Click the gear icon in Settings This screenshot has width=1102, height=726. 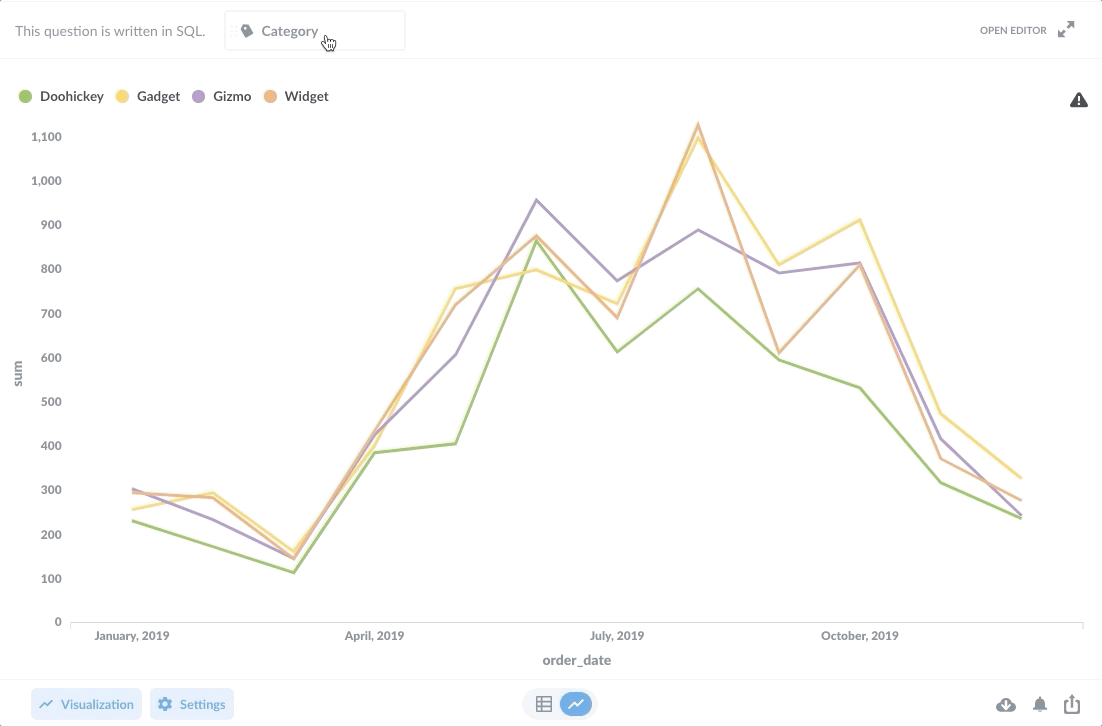pos(166,705)
